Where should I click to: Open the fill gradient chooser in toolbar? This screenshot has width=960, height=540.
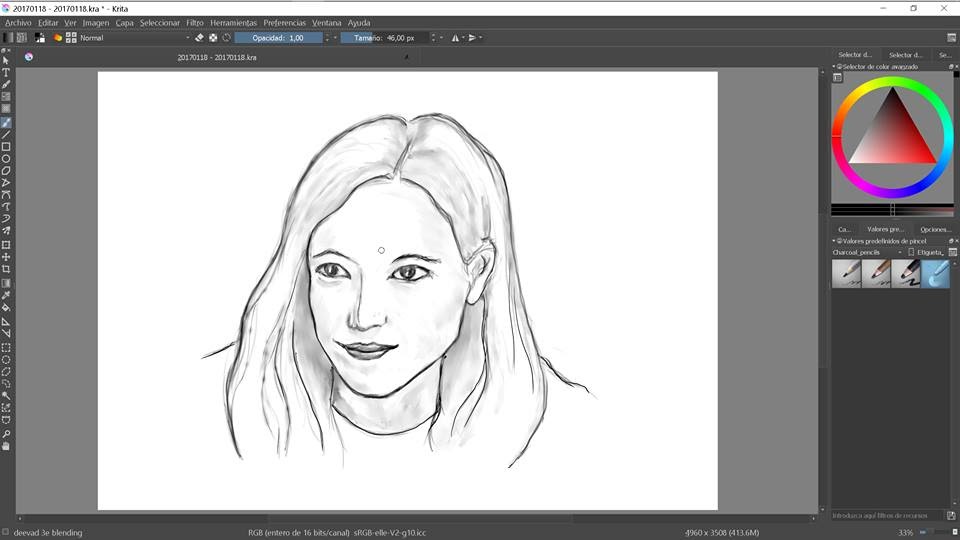(x=8, y=38)
